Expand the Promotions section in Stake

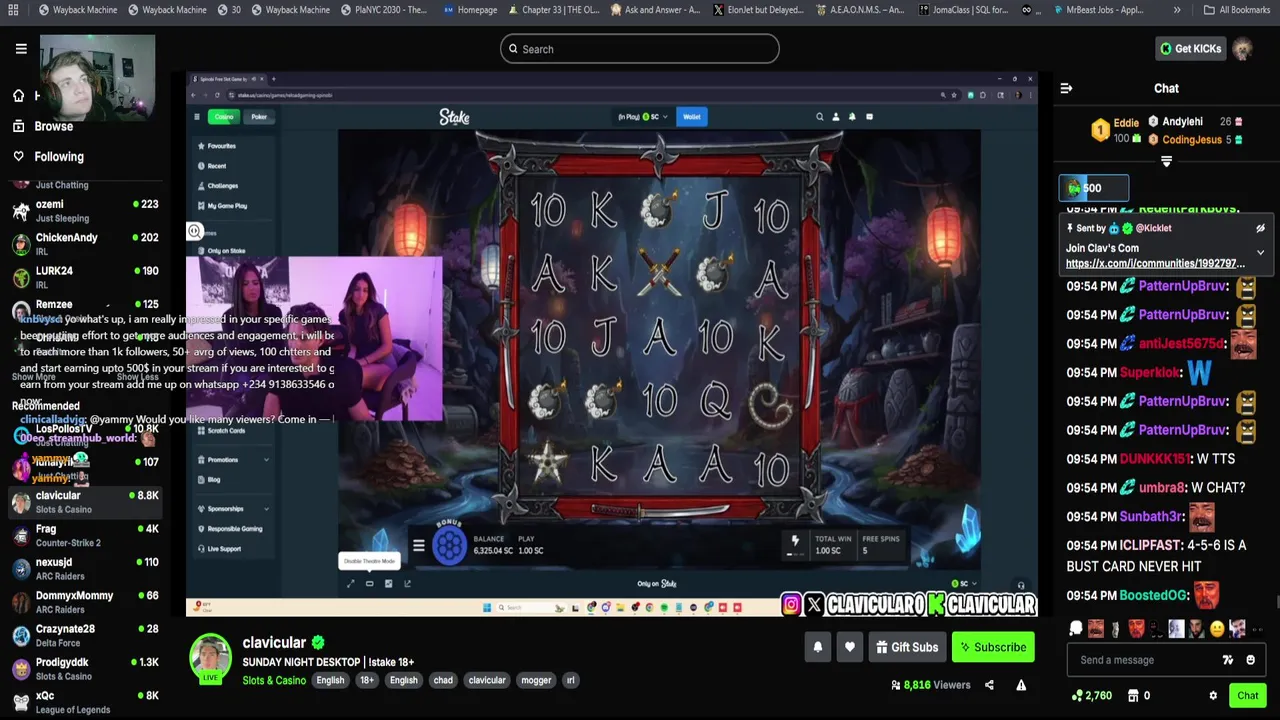(233, 460)
